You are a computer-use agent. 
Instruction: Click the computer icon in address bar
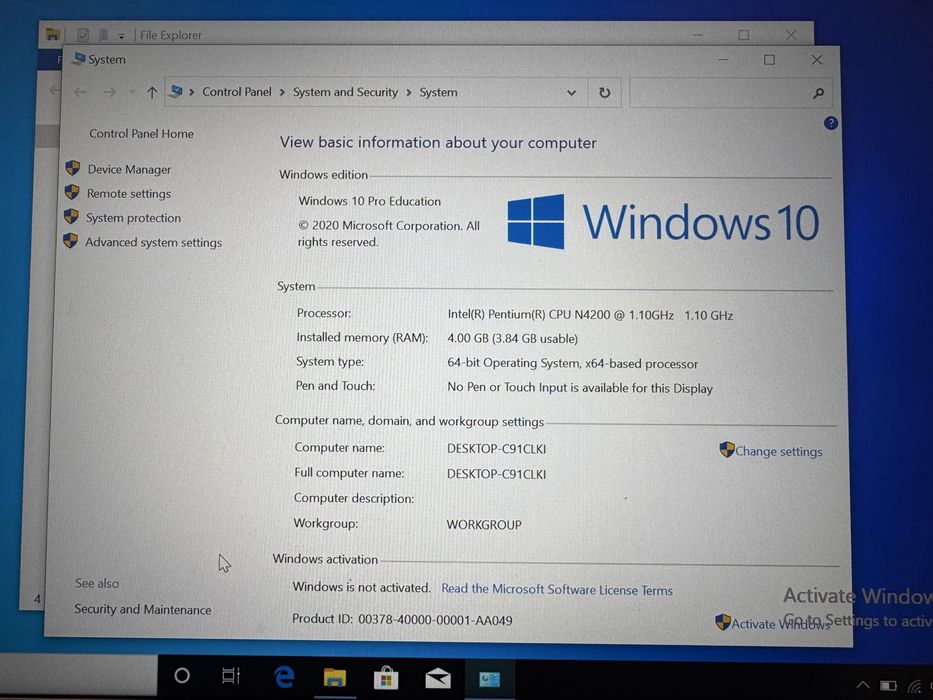(176, 91)
